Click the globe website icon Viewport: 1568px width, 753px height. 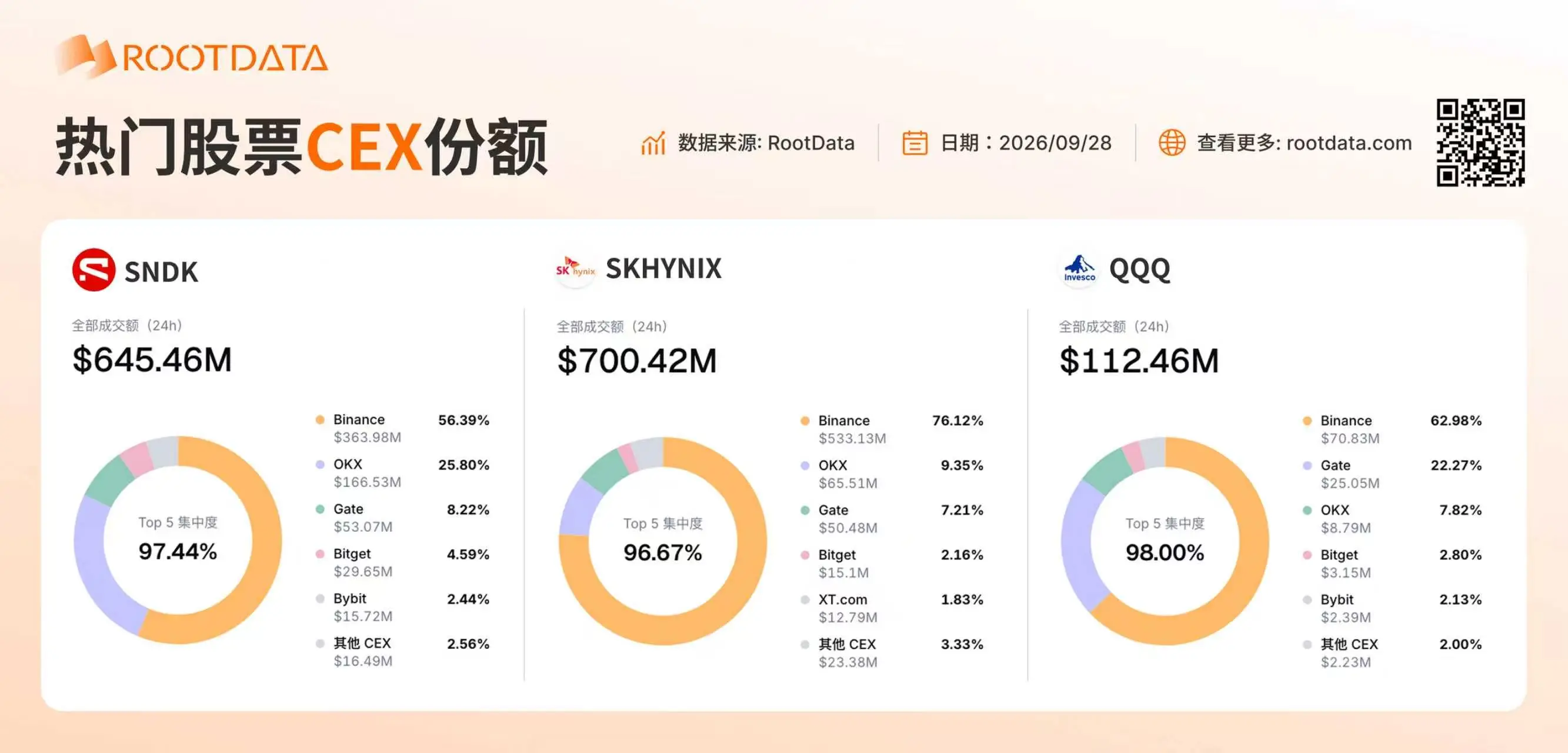tap(1172, 142)
